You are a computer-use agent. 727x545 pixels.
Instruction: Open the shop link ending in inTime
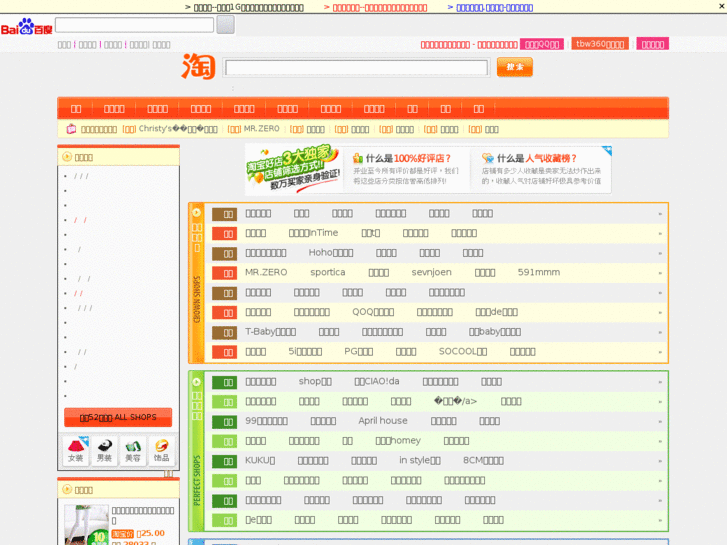point(313,233)
